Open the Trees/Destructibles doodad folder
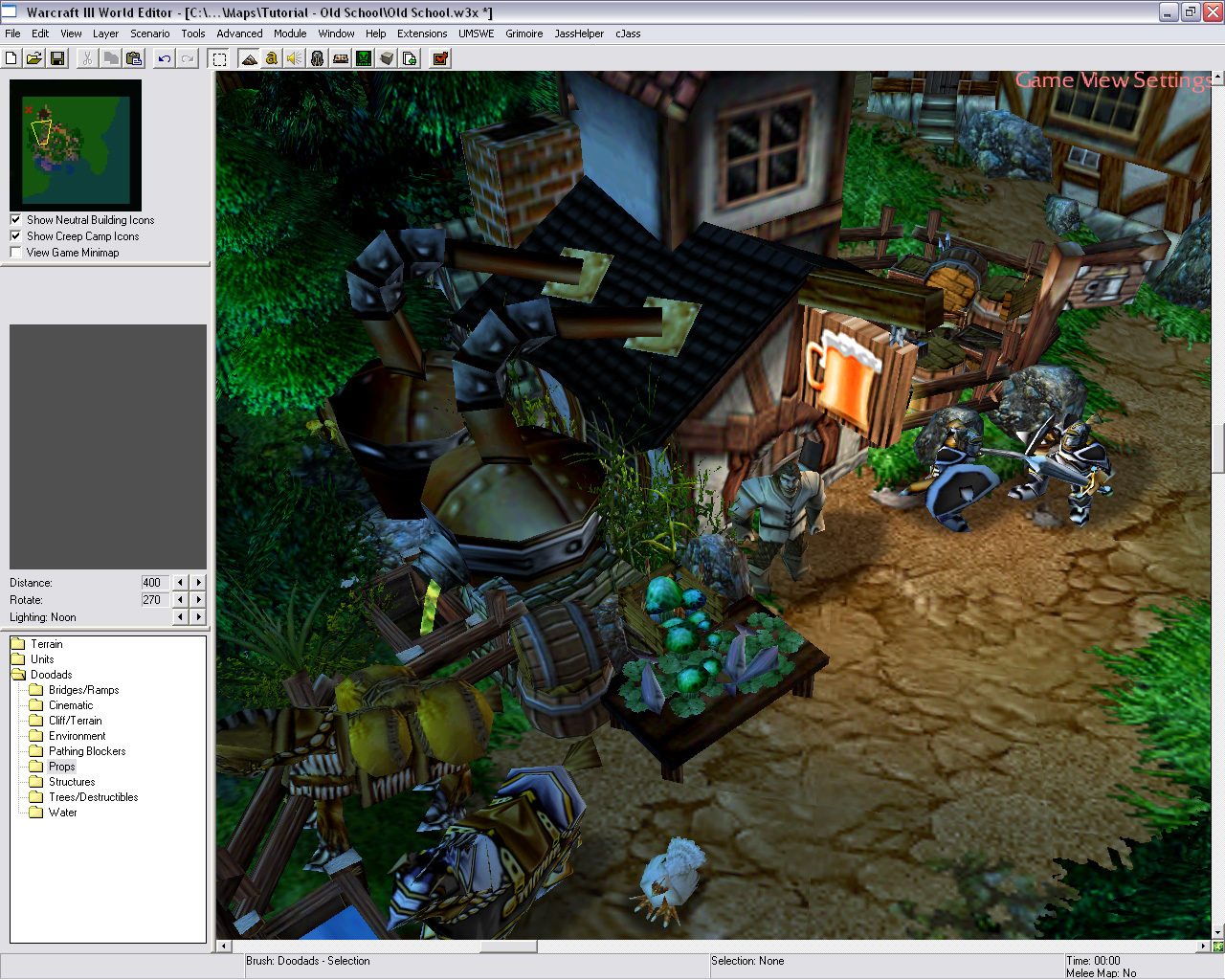 [94, 797]
